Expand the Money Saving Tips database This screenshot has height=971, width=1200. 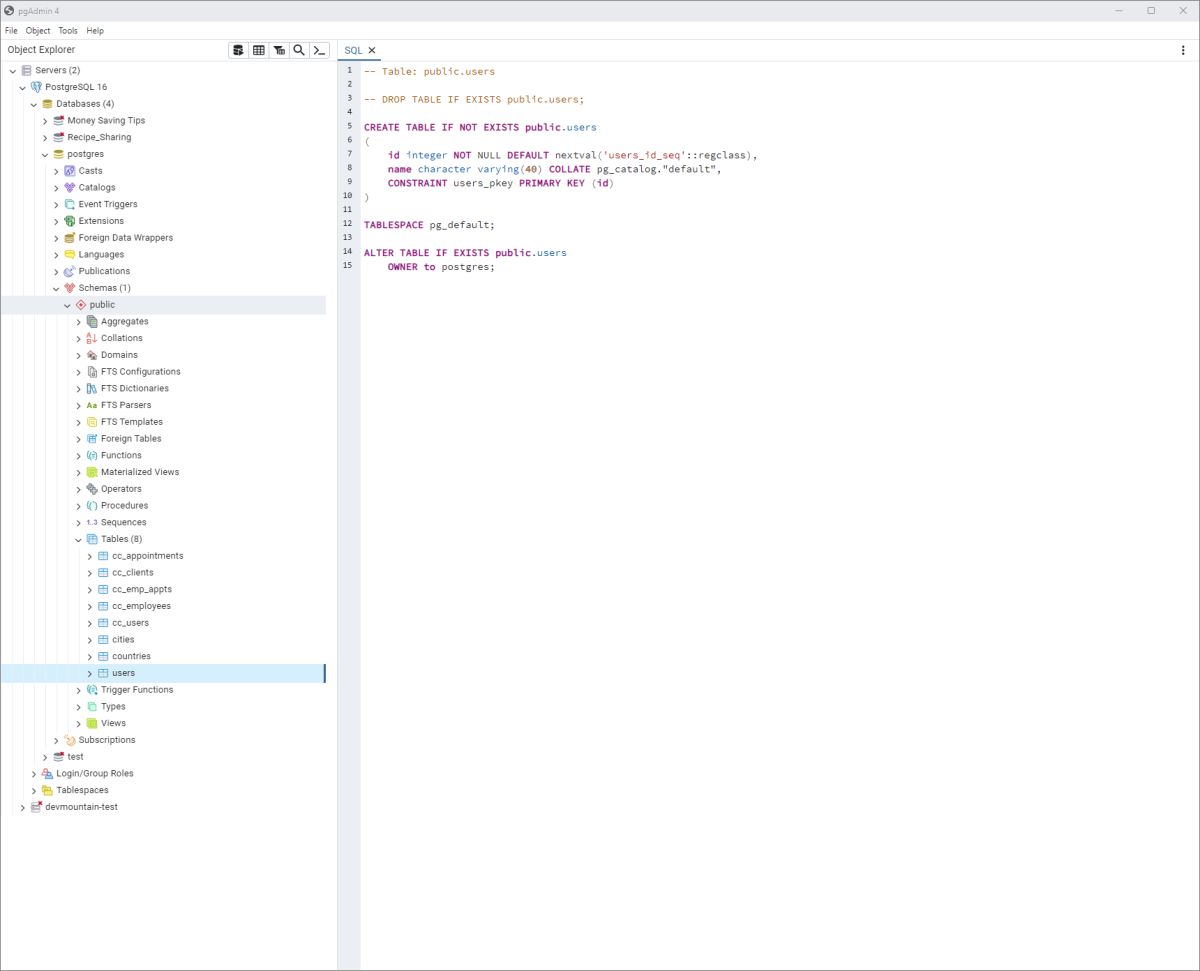coord(45,121)
